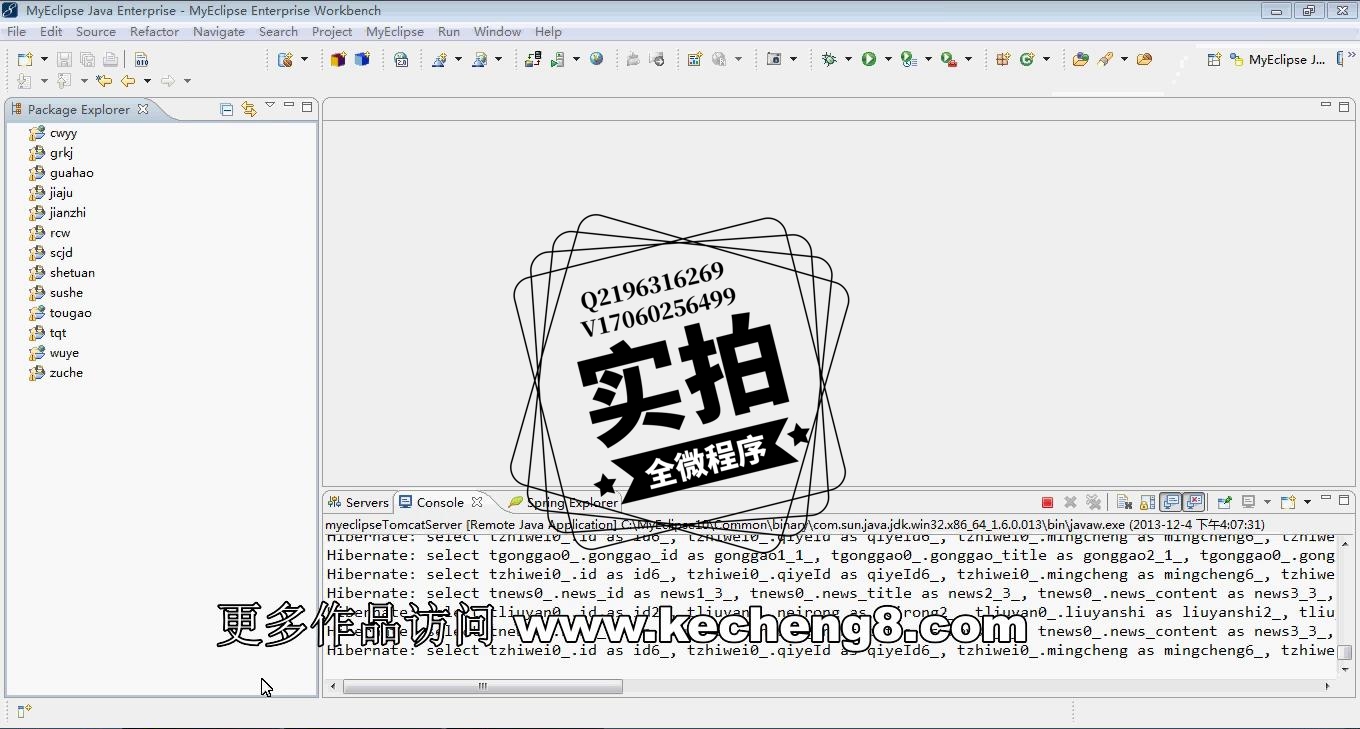Open the Window menu
1360x729 pixels.
coord(497,32)
